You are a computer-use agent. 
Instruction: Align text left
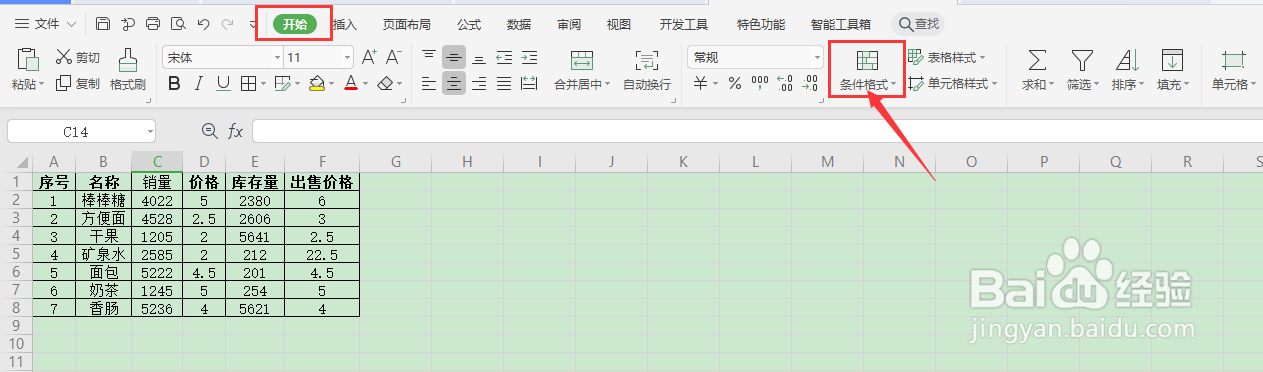(429, 84)
